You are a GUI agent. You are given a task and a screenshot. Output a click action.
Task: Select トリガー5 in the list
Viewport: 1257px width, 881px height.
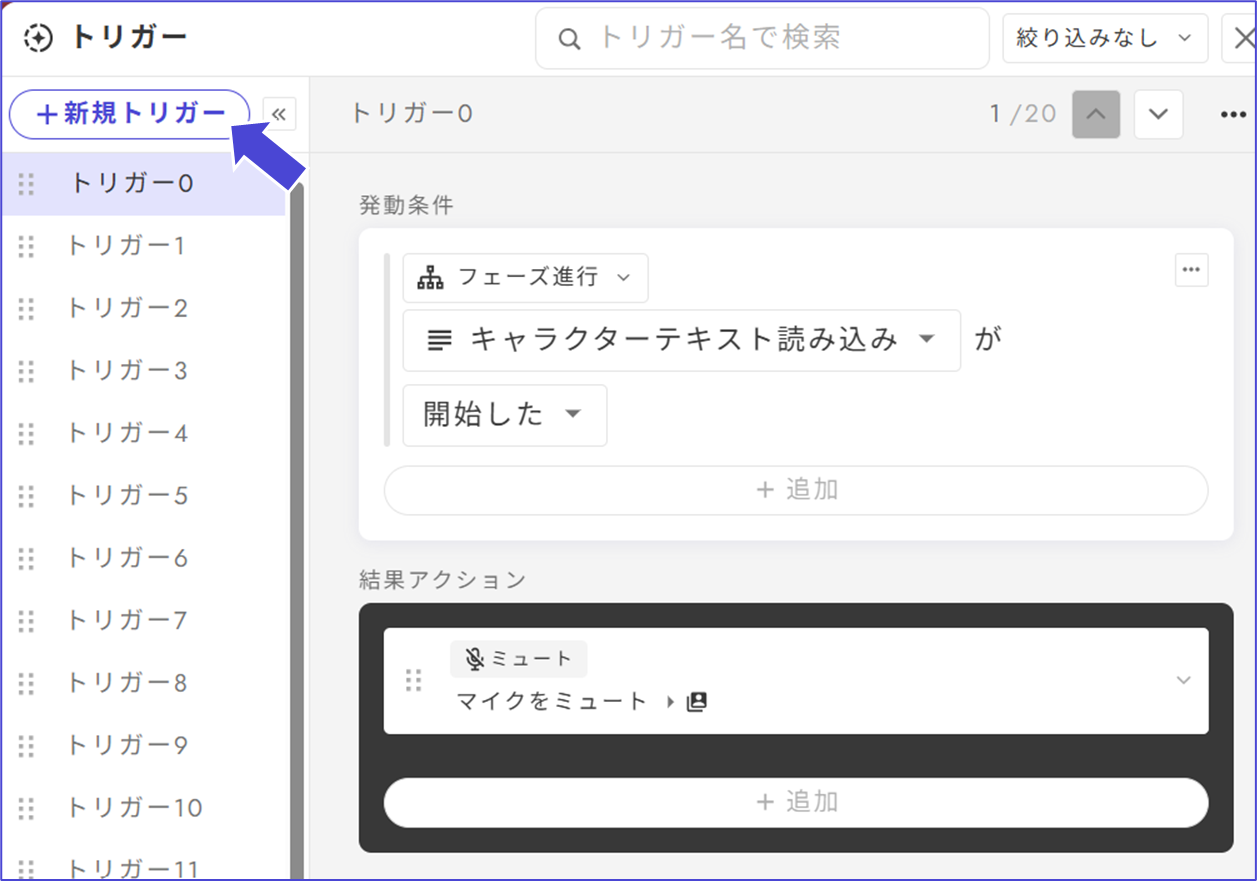pyautogui.click(x=127, y=496)
